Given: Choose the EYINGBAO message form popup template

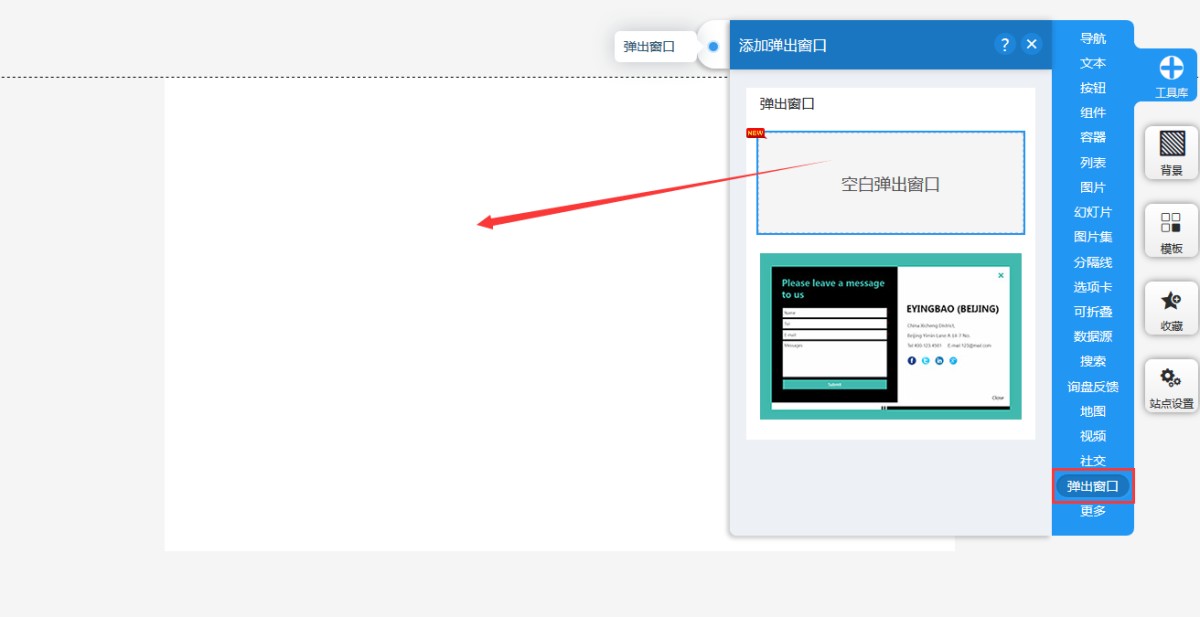Looking at the screenshot, I should pos(891,336).
